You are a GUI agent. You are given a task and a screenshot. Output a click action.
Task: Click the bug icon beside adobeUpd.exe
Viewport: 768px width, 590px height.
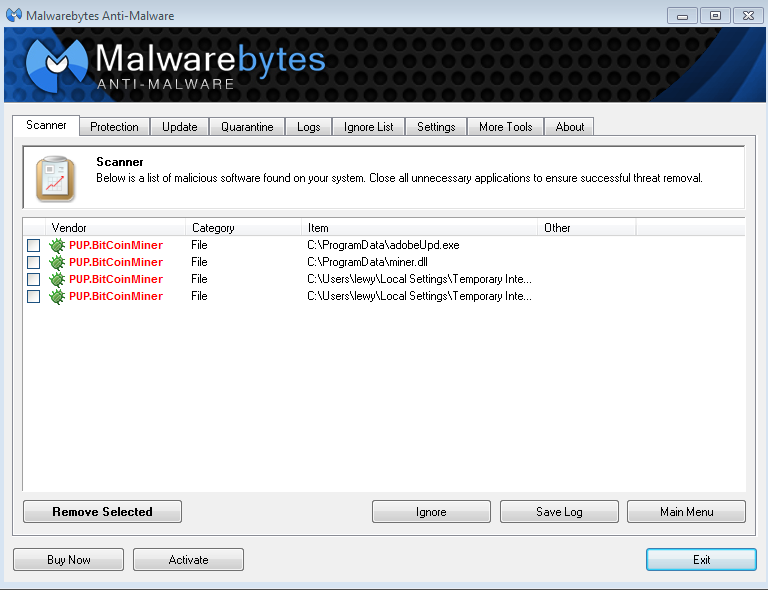(x=57, y=245)
